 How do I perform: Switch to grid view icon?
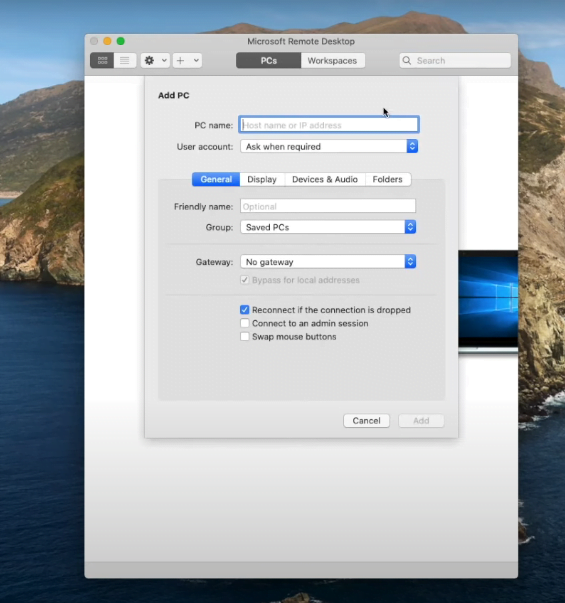102,60
